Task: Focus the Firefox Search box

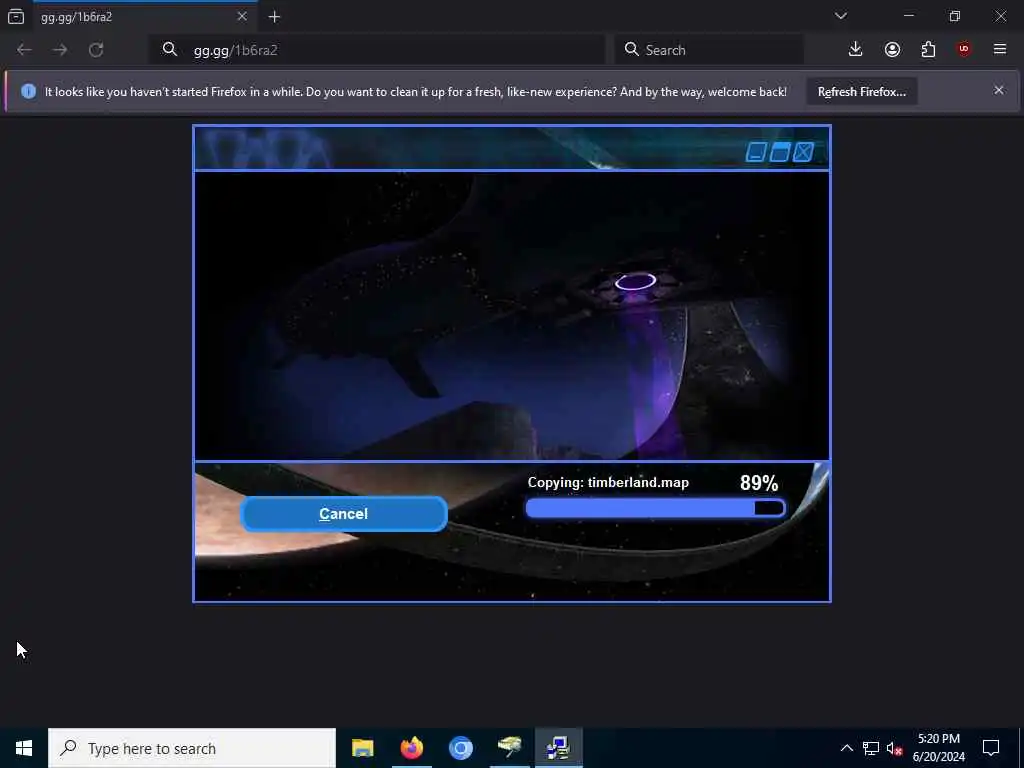Action: (x=709, y=50)
